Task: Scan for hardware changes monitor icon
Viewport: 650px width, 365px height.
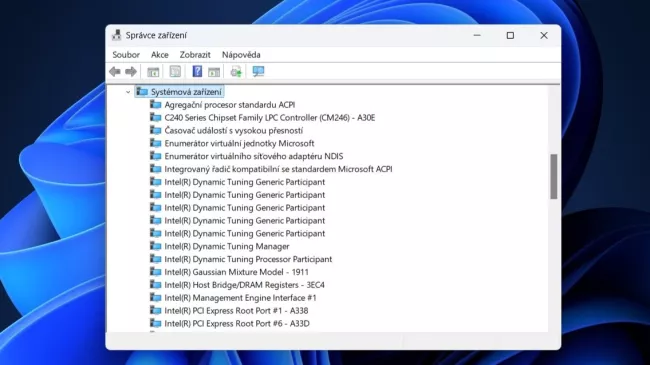Action: pos(258,71)
